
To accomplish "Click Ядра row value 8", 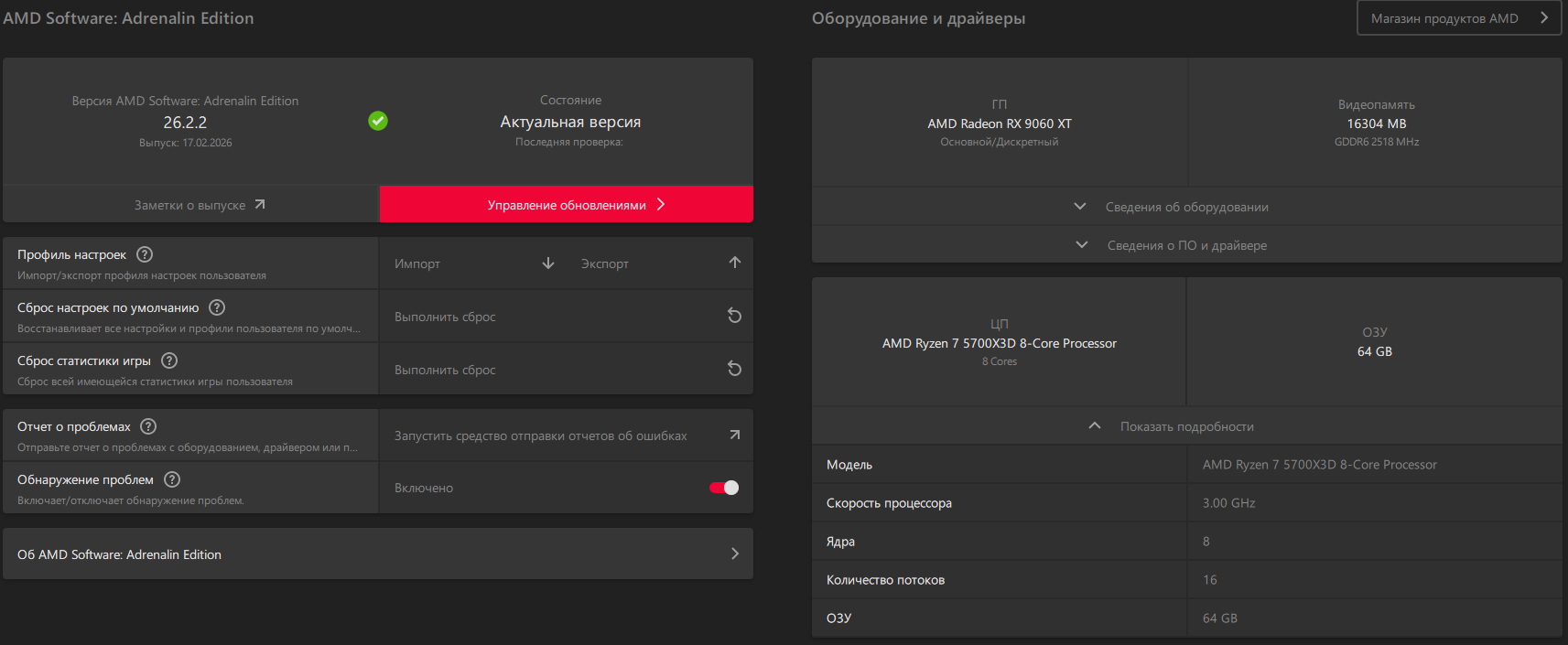I will (x=1206, y=542).
